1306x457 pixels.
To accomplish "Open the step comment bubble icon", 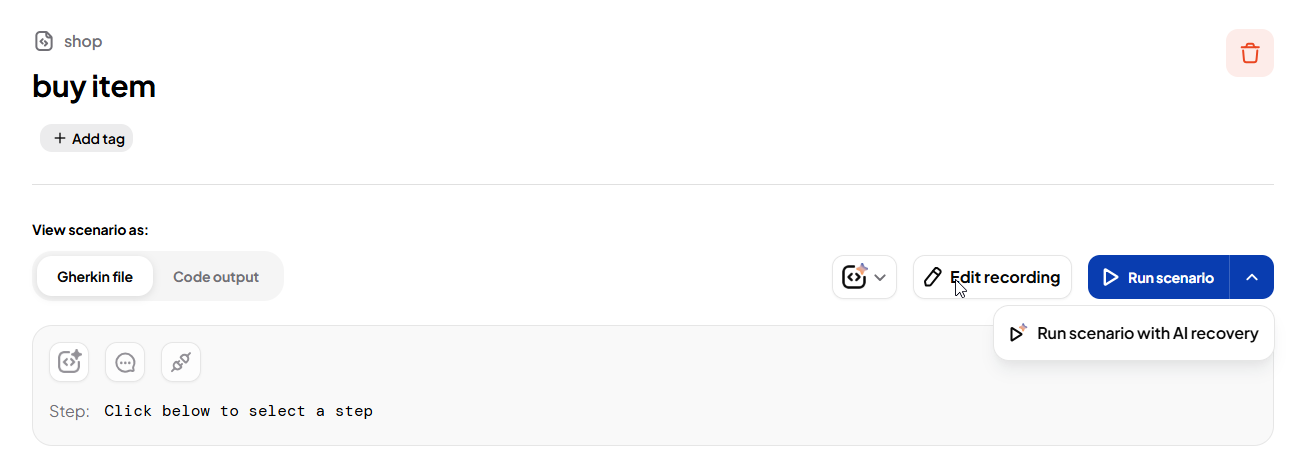I will point(125,362).
